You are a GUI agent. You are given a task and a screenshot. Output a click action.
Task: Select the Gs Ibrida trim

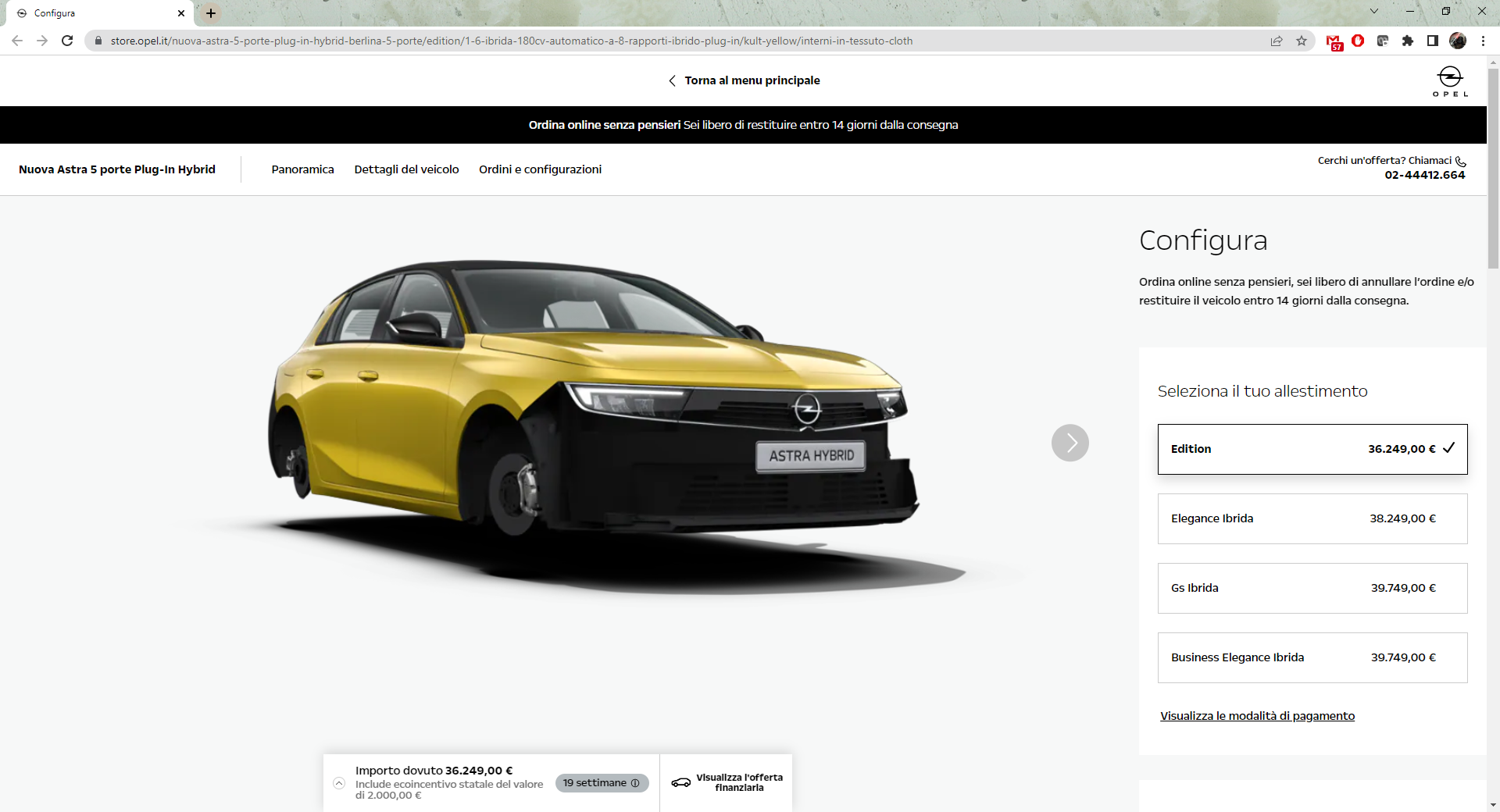tap(1312, 588)
